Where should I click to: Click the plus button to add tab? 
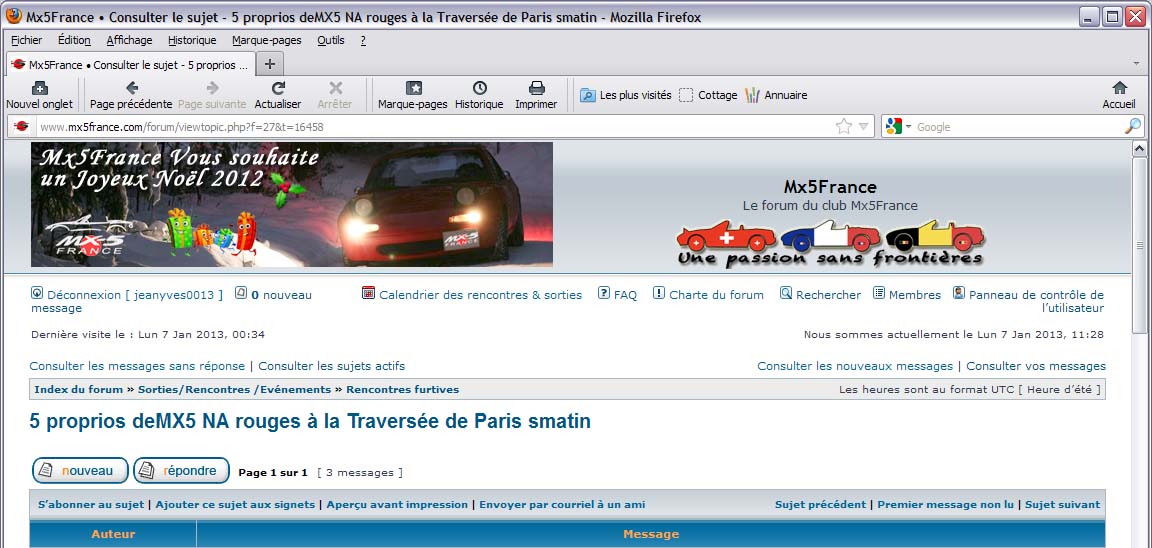click(x=270, y=64)
